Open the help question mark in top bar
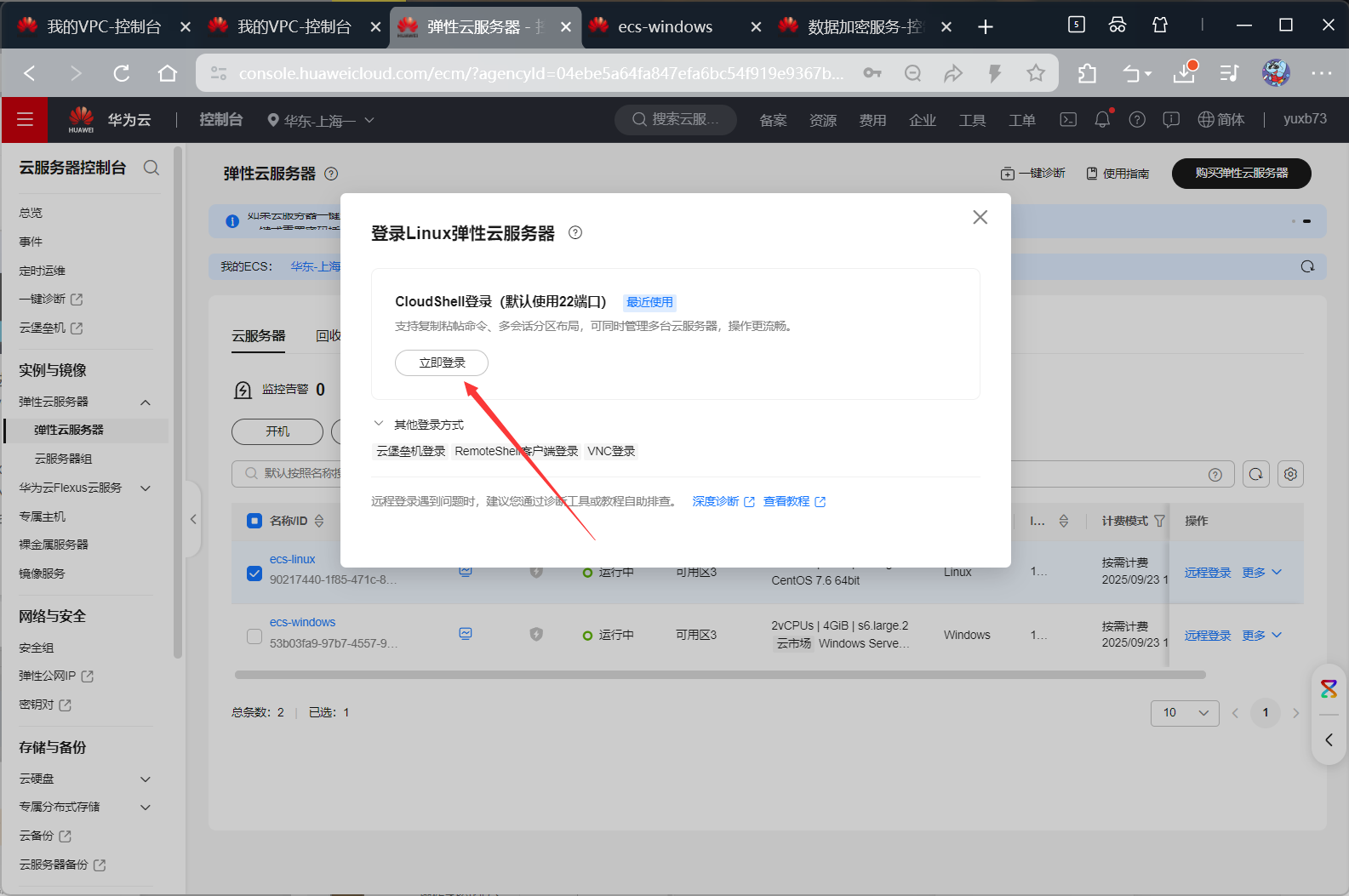The height and width of the screenshot is (896, 1349). click(x=1137, y=120)
